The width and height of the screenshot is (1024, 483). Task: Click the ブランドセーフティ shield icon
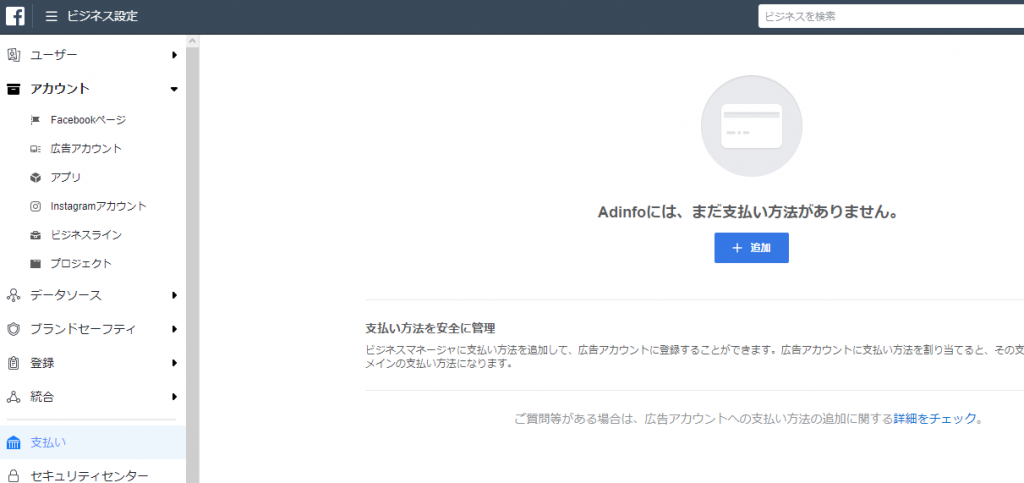[13, 329]
